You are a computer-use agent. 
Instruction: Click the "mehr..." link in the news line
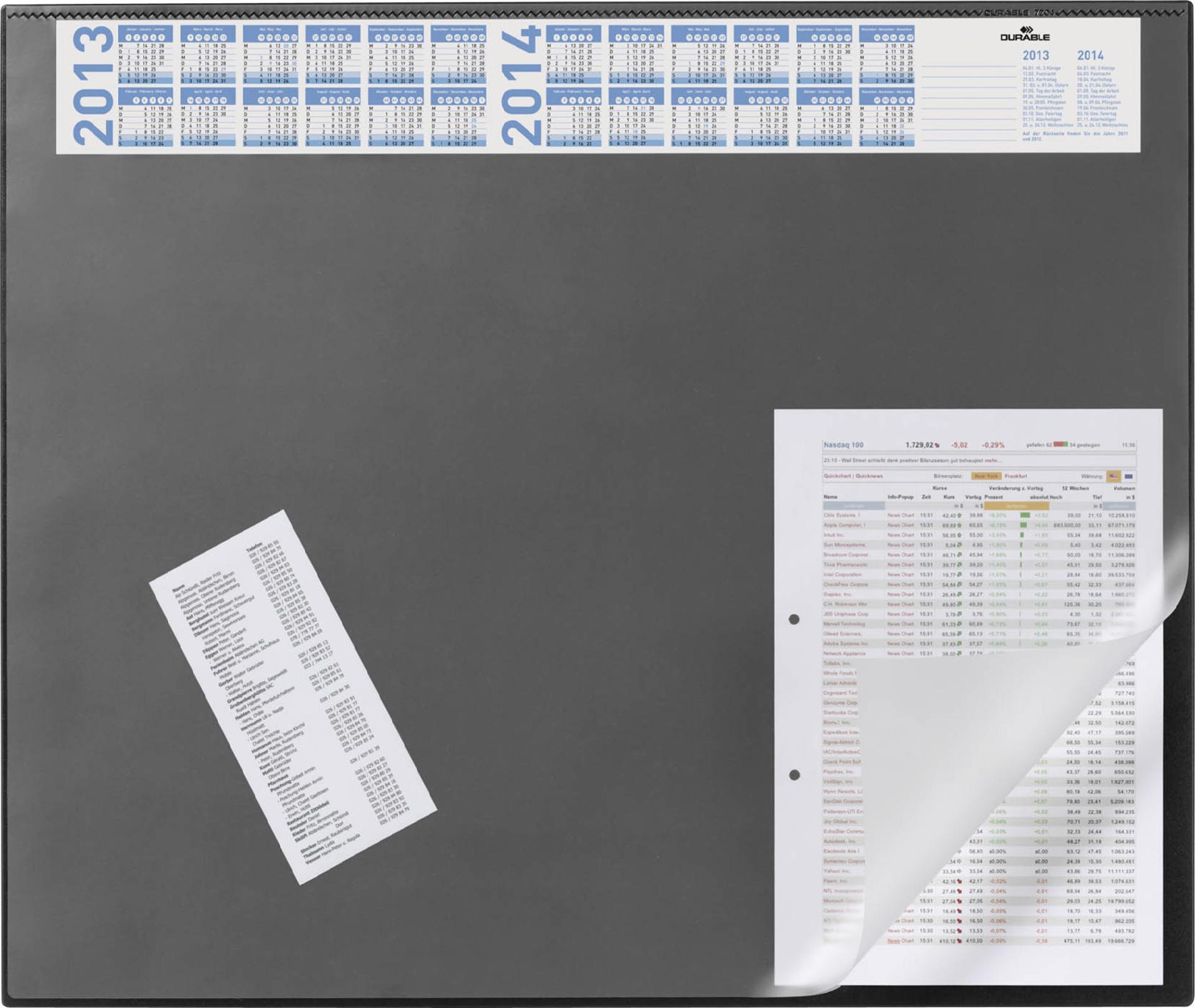coord(992,460)
